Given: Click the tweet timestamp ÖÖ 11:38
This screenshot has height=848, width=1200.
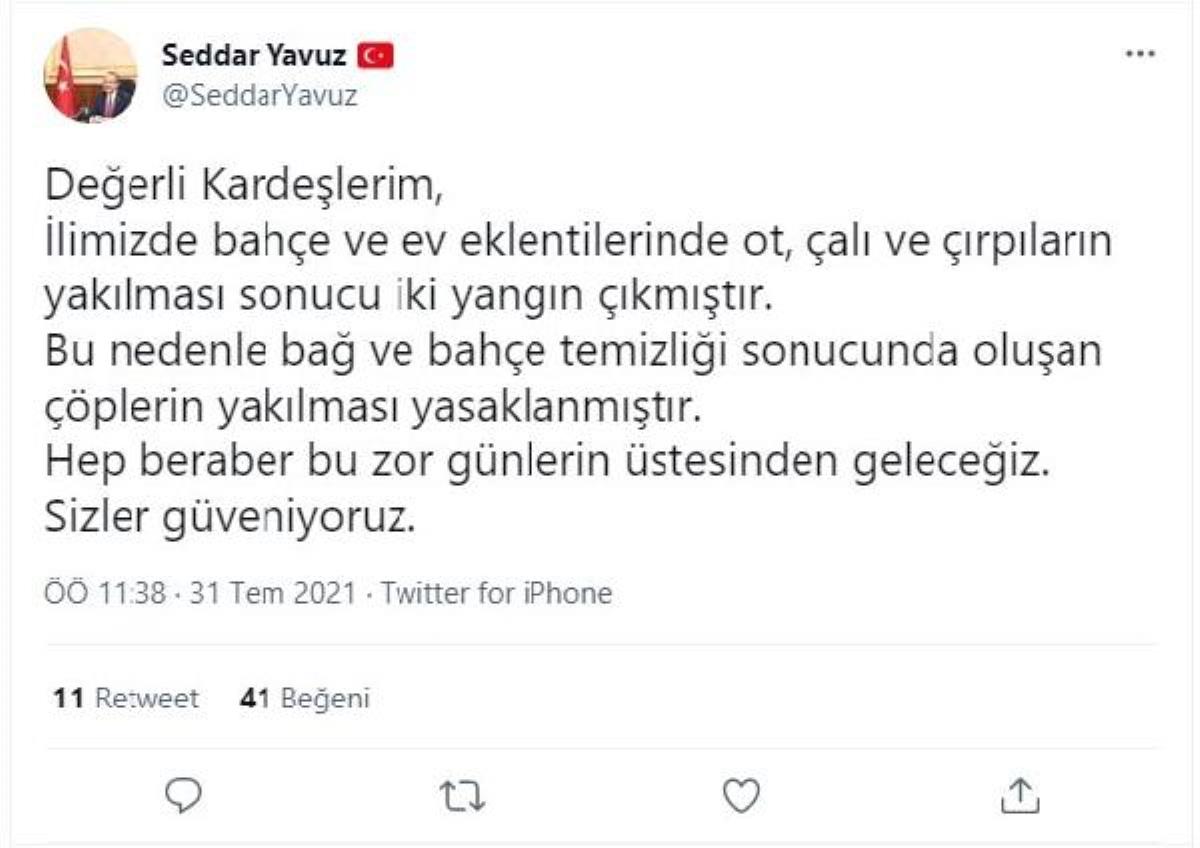Looking at the screenshot, I should click(105, 593).
